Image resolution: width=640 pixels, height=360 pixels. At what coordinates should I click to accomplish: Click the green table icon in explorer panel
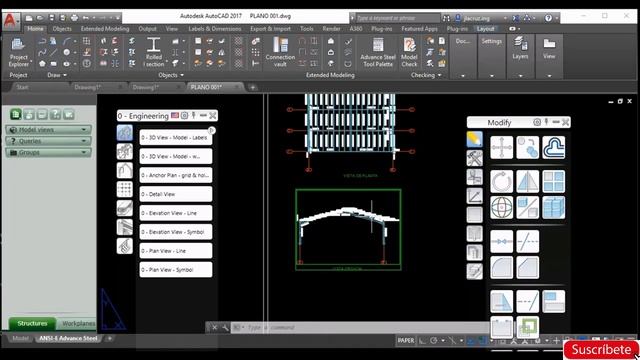point(16,114)
